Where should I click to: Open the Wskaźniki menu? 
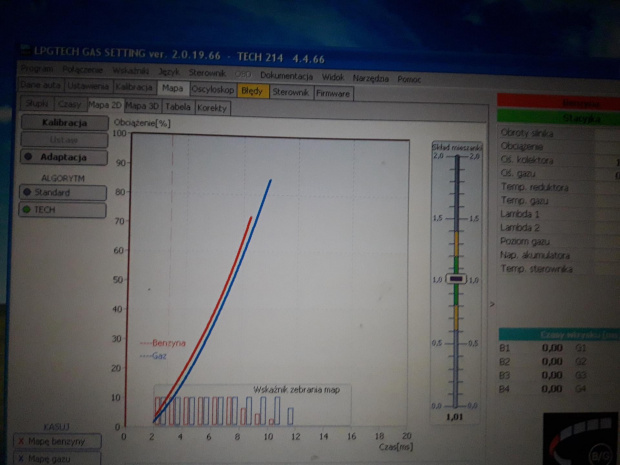pos(130,71)
